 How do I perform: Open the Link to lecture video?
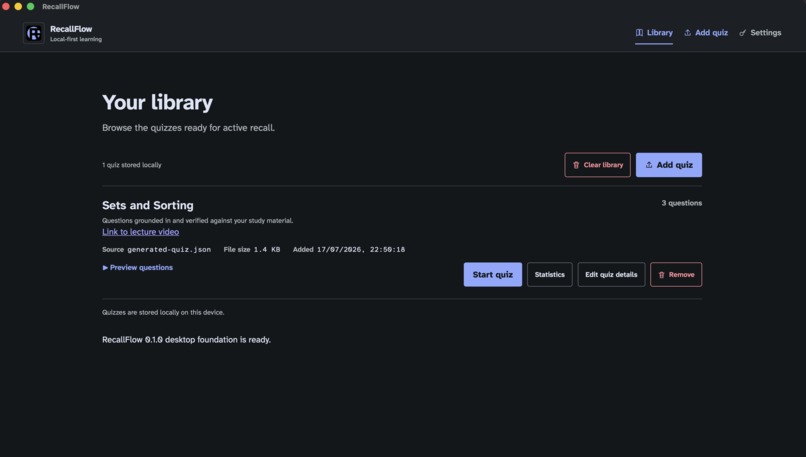(x=140, y=232)
